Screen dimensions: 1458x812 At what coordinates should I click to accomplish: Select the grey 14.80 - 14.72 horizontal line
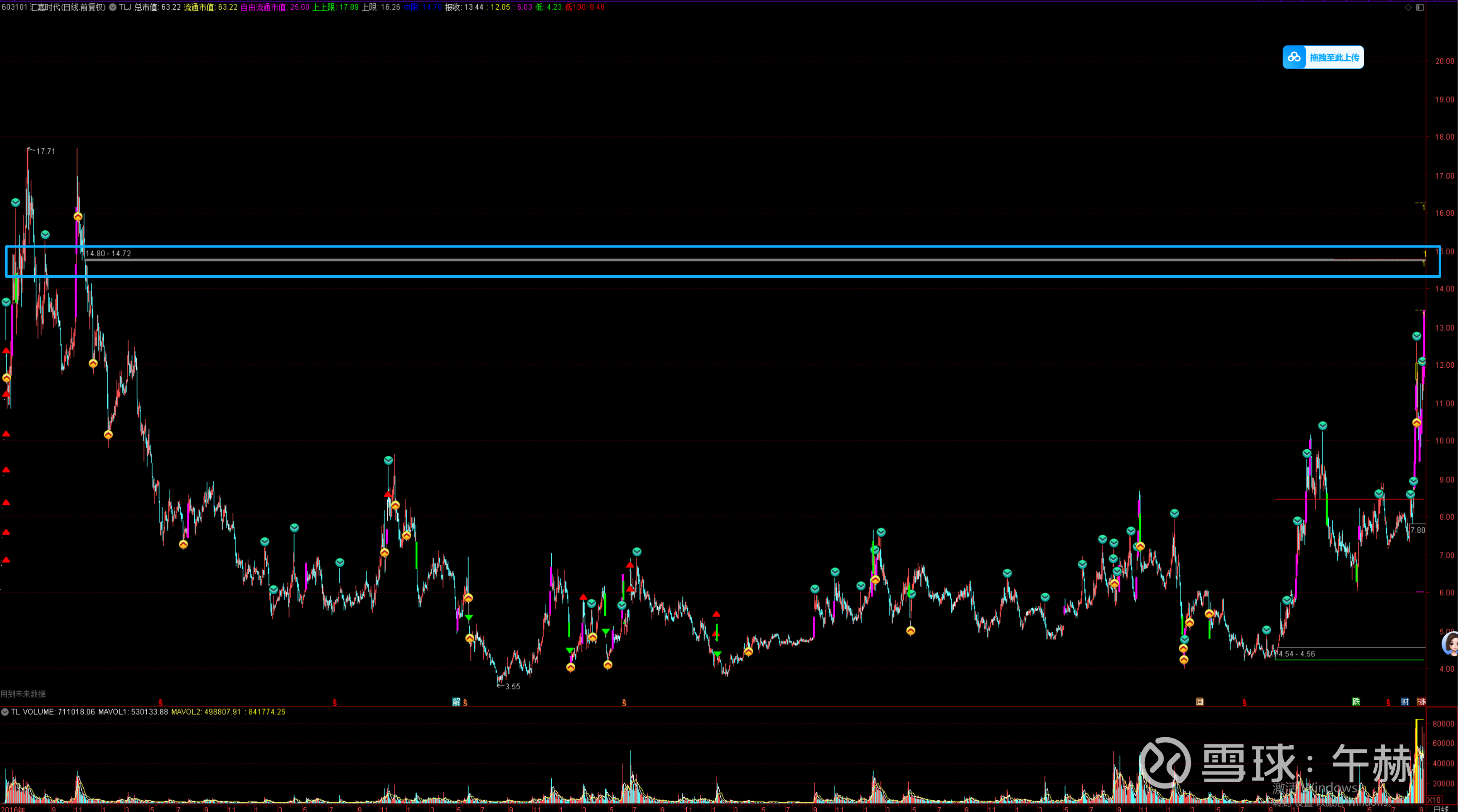tap(679, 260)
